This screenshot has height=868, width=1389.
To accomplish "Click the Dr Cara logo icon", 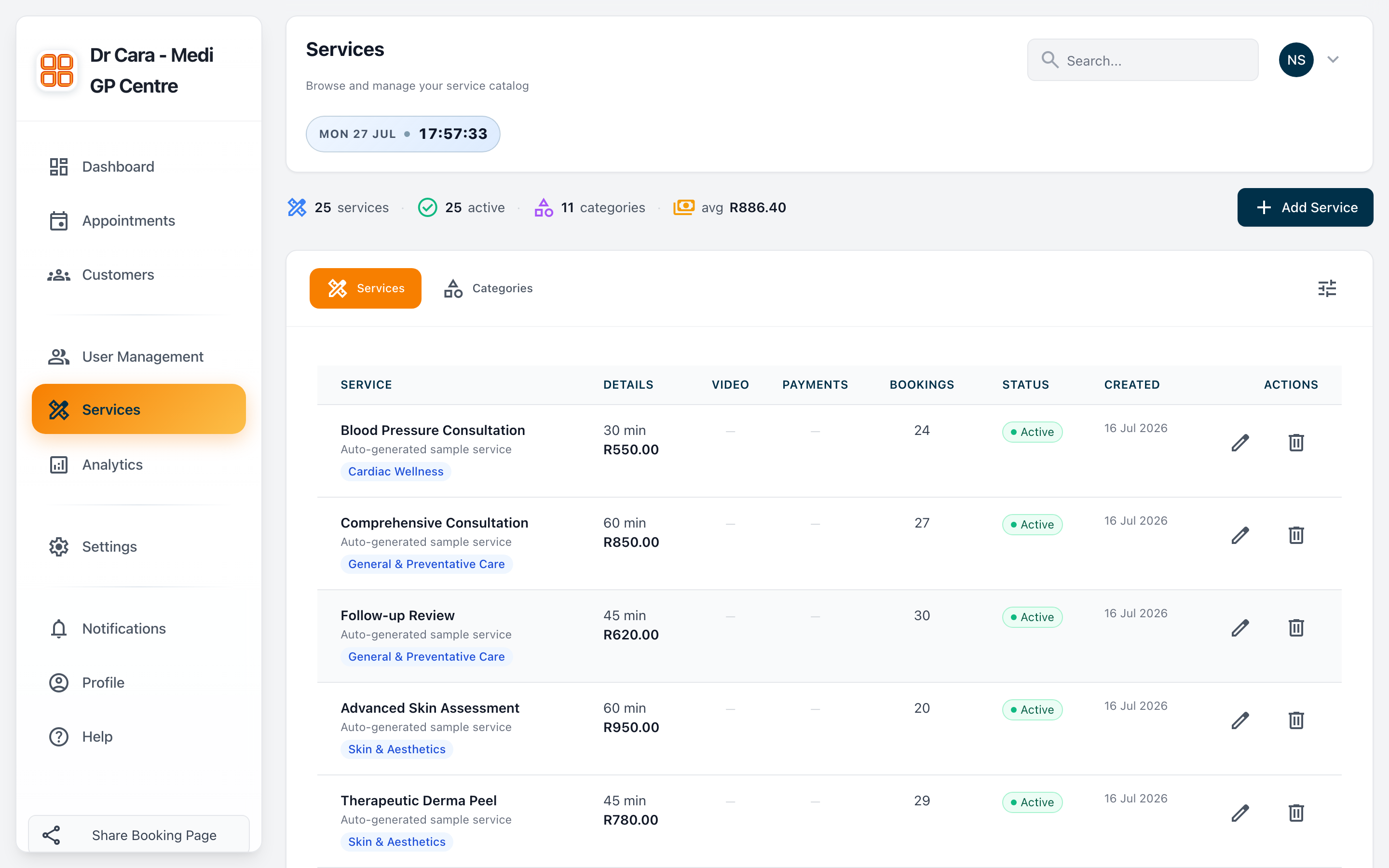I will [57, 70].
